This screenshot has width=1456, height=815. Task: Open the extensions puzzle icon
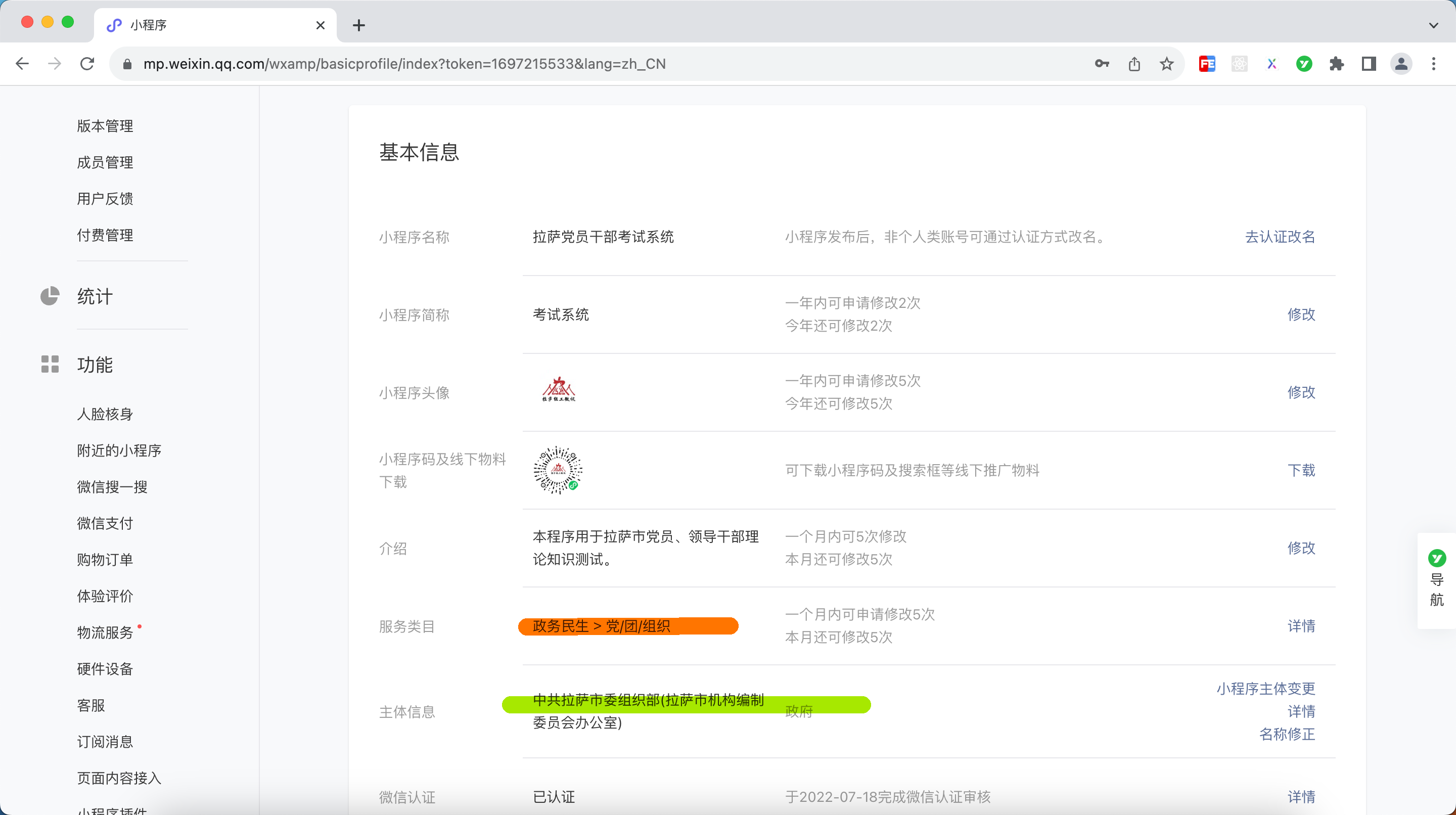pos(1336,64)
